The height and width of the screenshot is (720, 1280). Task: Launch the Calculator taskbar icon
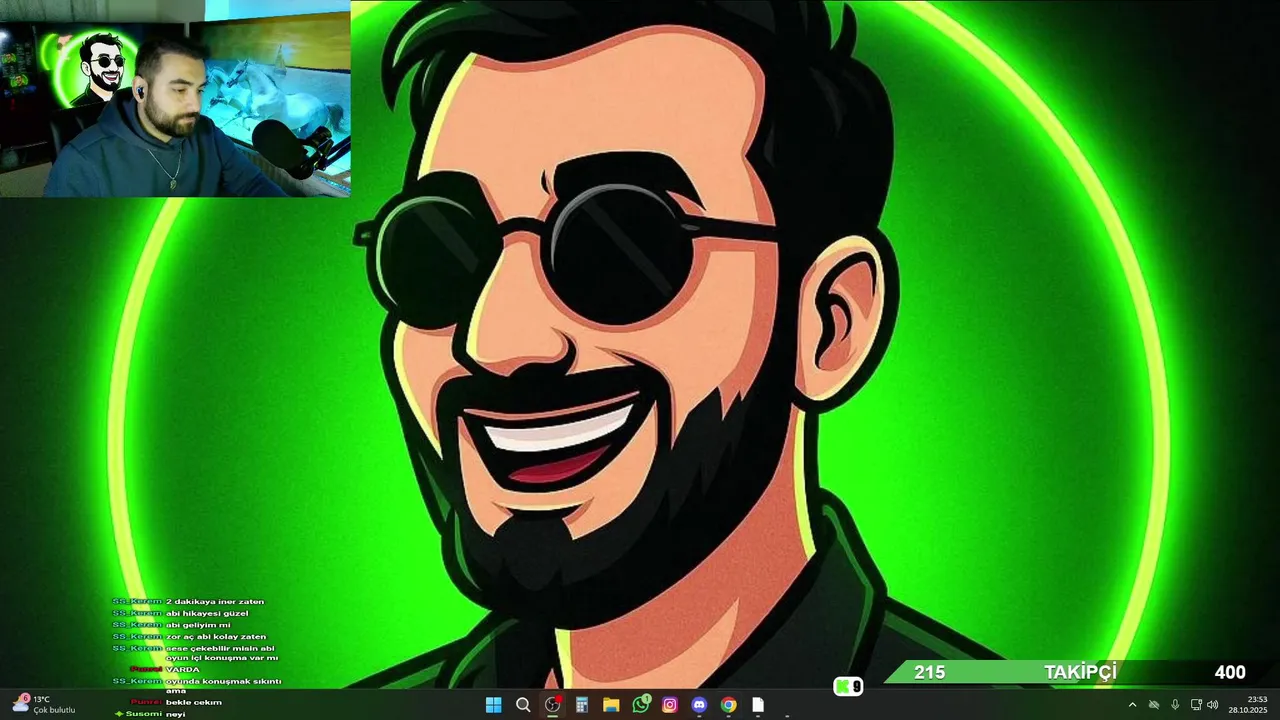pyautogui.click(x=581, y=705)
